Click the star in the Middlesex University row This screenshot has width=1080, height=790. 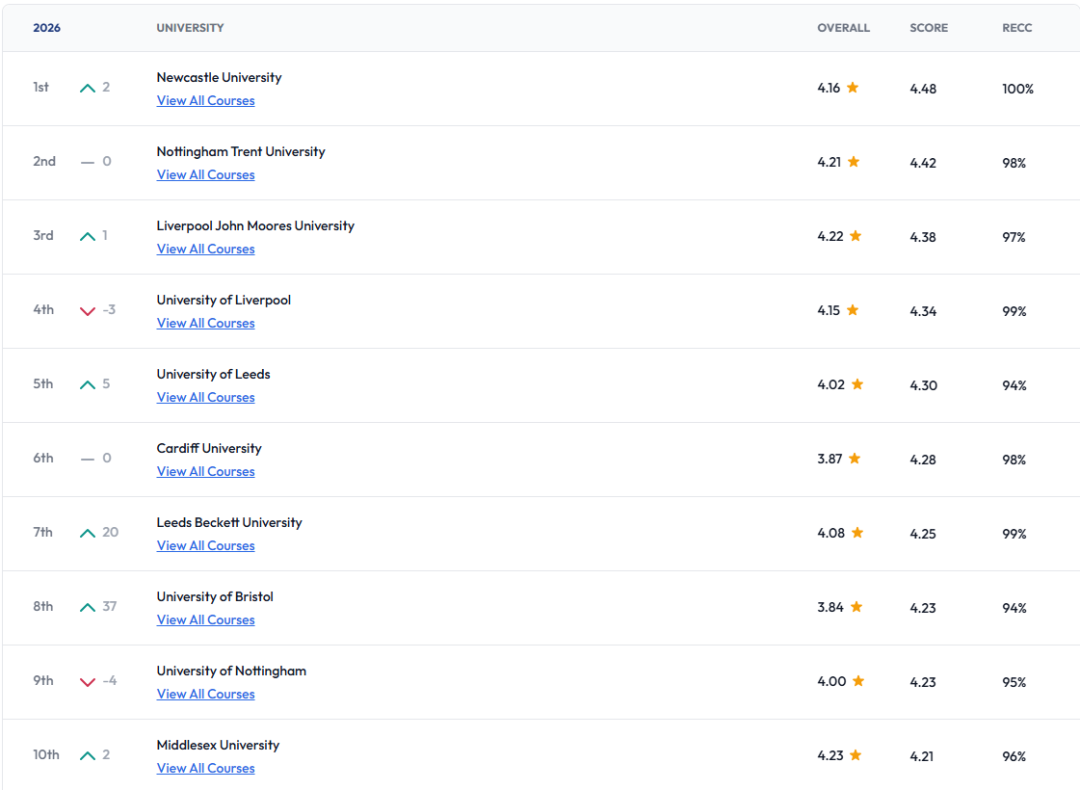point(855,755)
